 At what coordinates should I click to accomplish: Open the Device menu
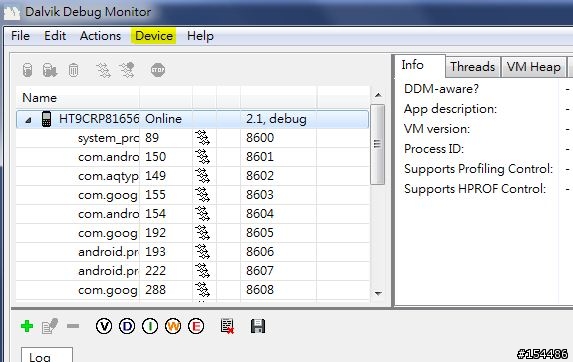tap(154, 36)
